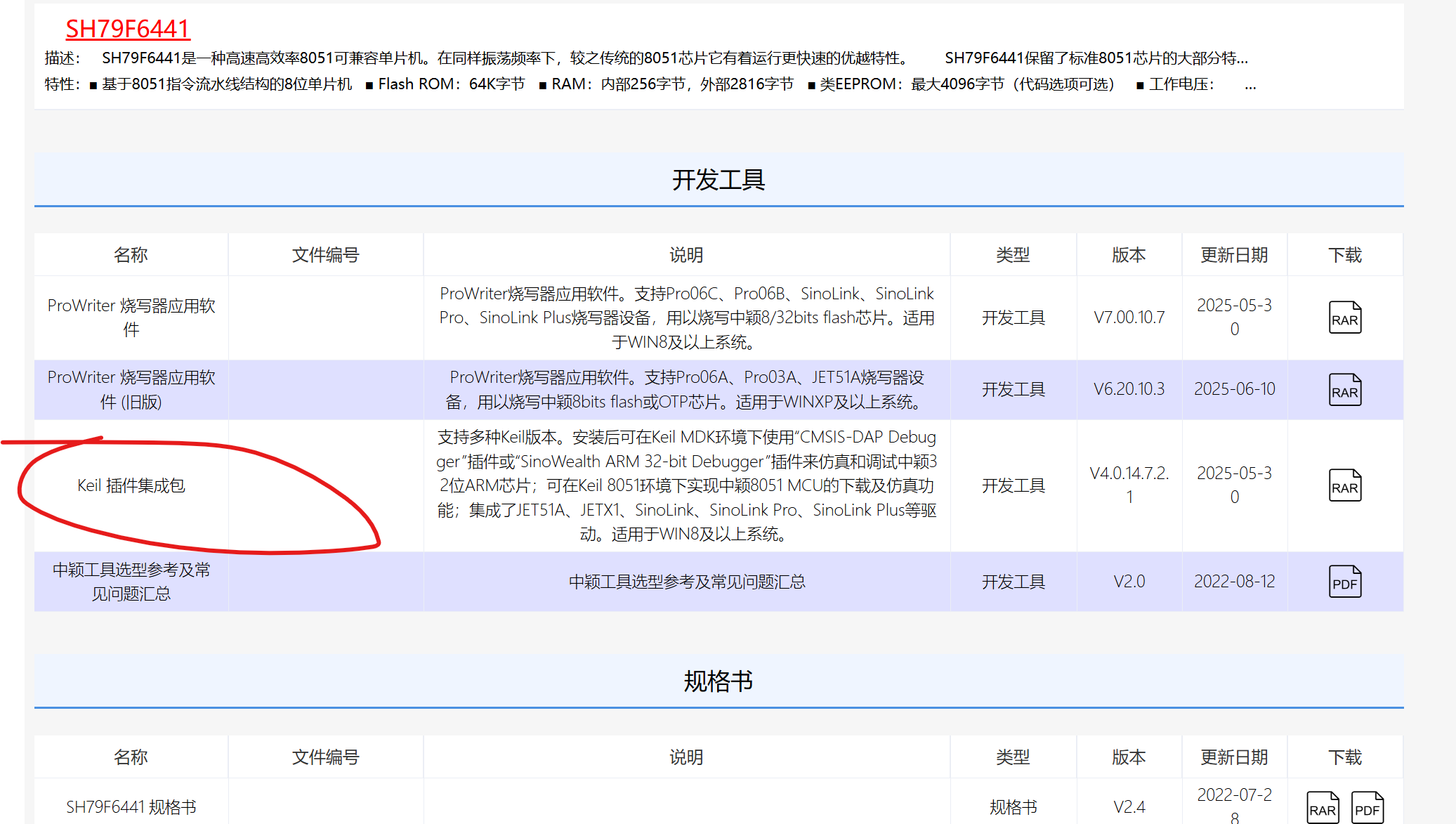Click 下载 column header in tools table

click(x=1344, y=255)
